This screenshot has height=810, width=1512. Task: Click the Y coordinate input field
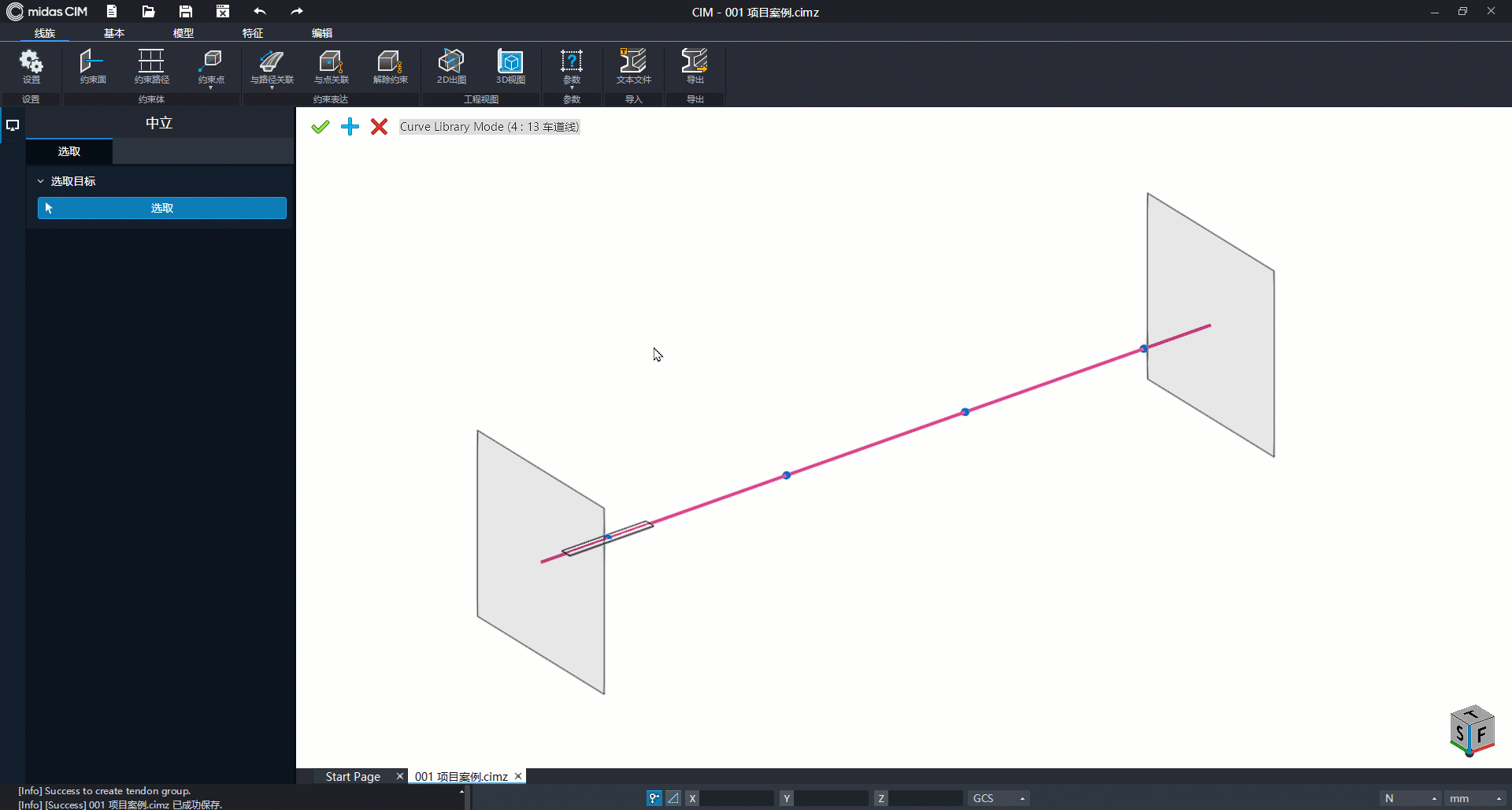tap(832, 798)
